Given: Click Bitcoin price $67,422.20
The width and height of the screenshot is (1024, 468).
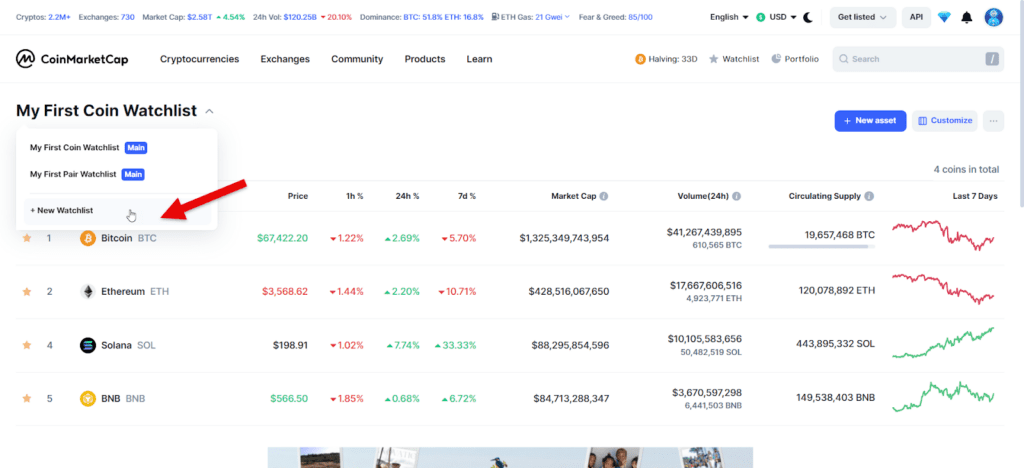Looking at the screenshot, I should pos(282,238).
